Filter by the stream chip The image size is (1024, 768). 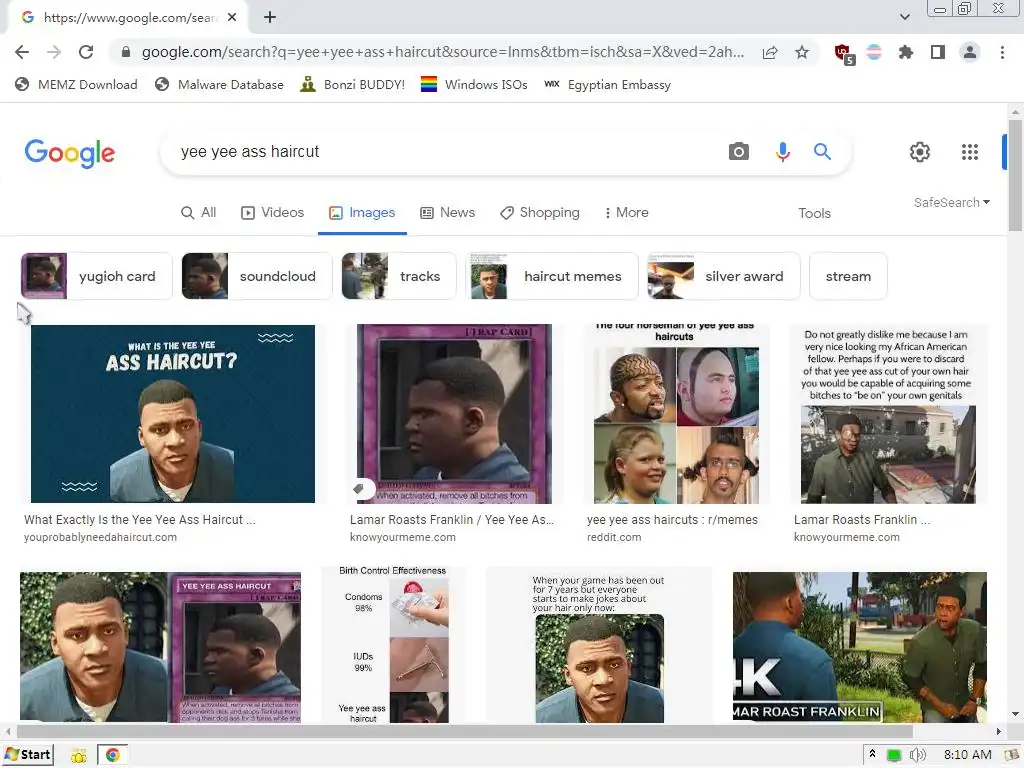[848, 276]
